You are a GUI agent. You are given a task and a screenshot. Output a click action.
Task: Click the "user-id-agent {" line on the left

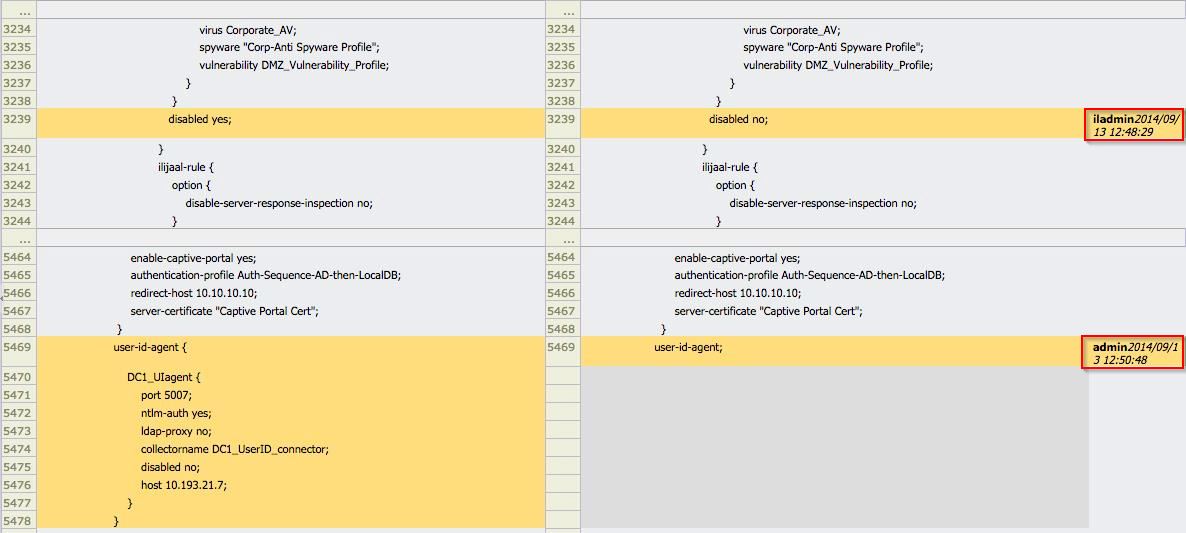pos(150,347)
